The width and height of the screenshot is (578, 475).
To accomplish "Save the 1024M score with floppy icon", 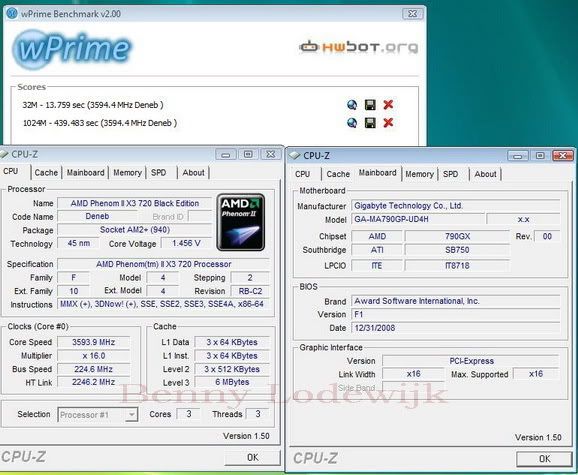I will tap(370, 123).
